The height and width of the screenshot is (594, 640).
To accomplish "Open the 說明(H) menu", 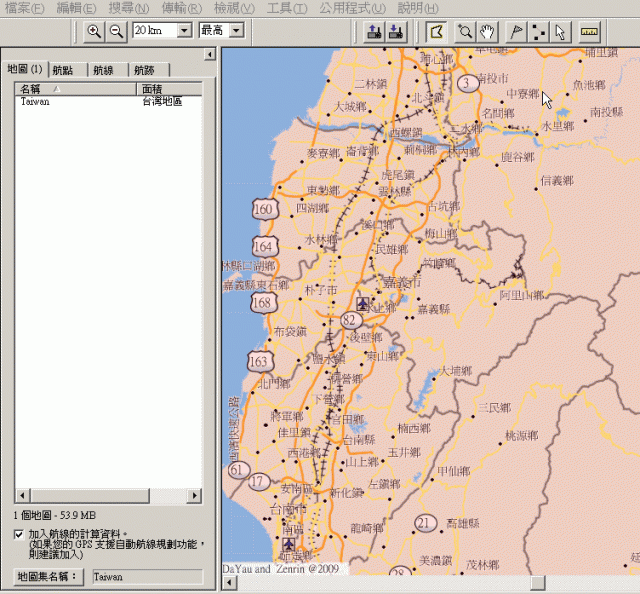I will [418, 8].
